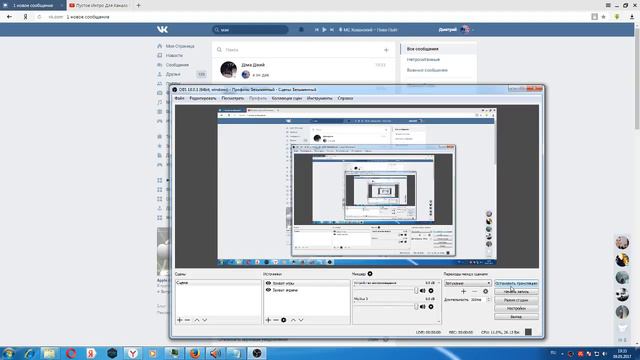Click the Режим студии button
This screenshot has height=360, width=640.
click(516, 300)
